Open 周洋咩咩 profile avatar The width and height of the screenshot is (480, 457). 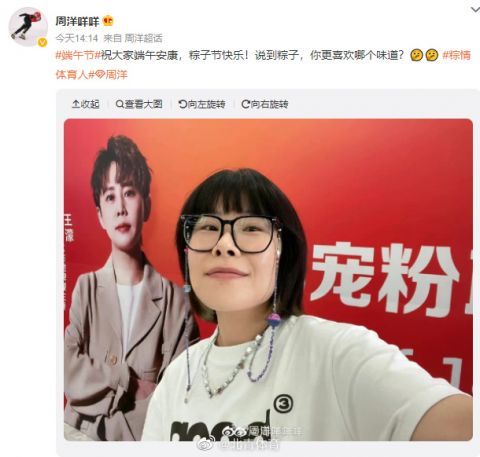(28, 27)
